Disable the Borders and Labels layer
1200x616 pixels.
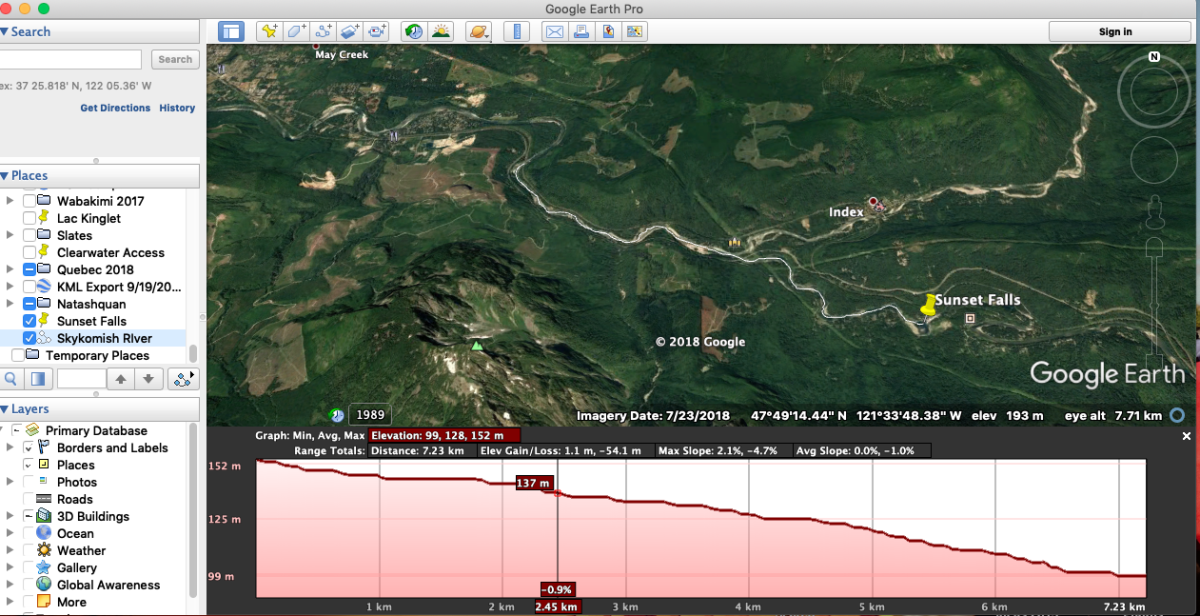[x=29, y=447]
